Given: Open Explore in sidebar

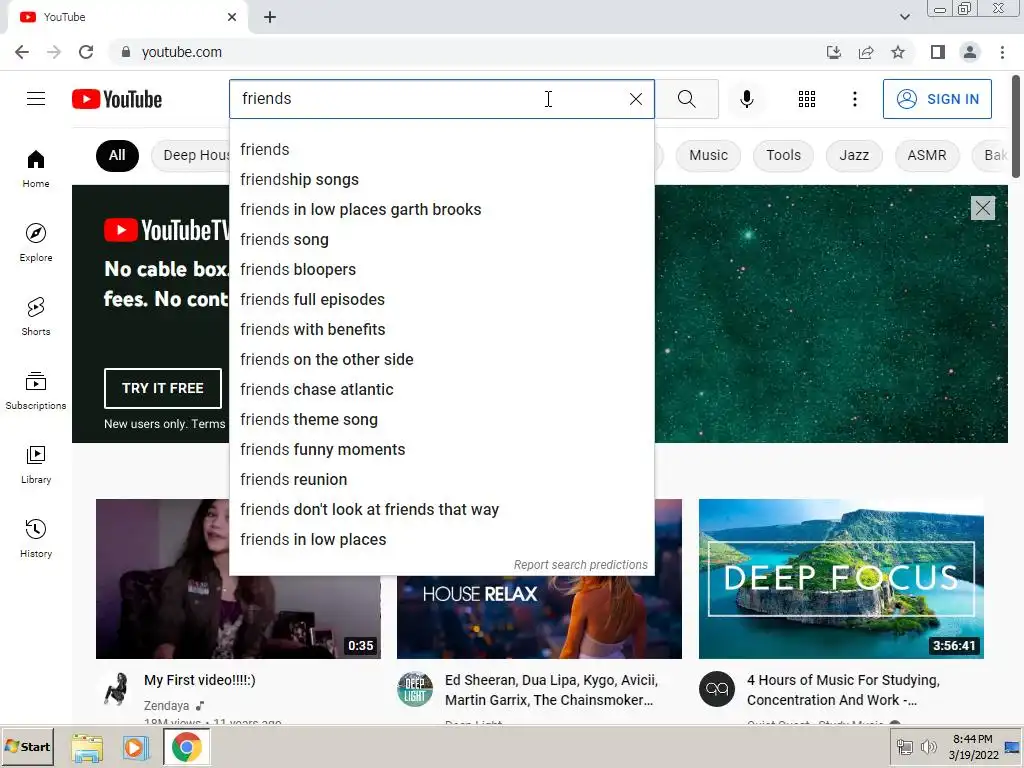Looking at the screenshot, I should click(x=36, y=242).
